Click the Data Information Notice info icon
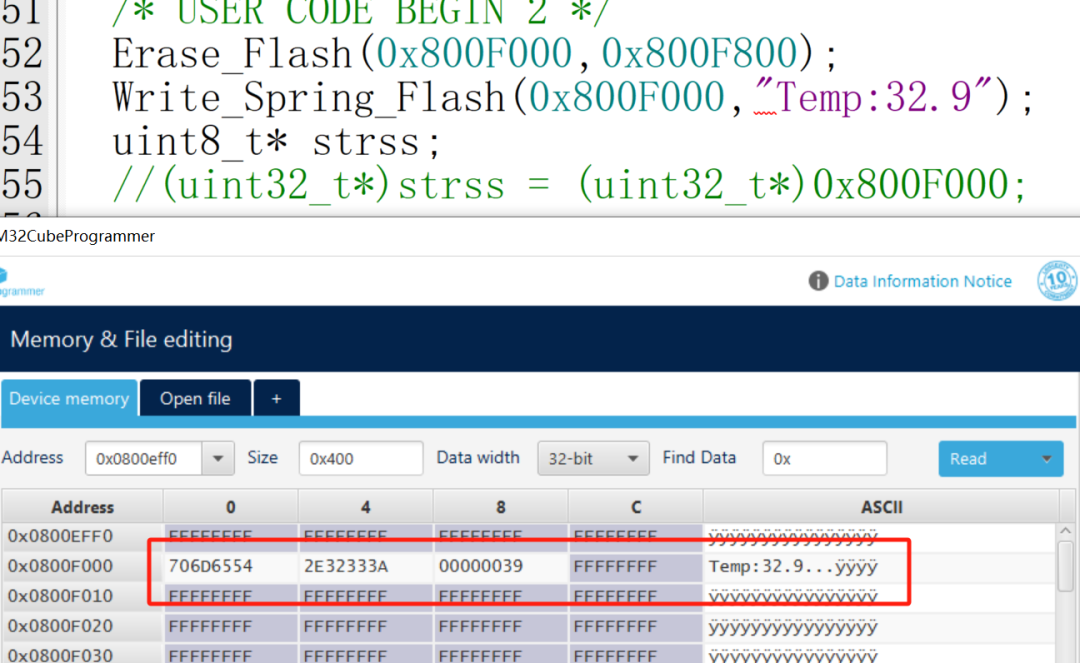The width and height of the screenshot is (1080, 663). [x=818, y=281]
